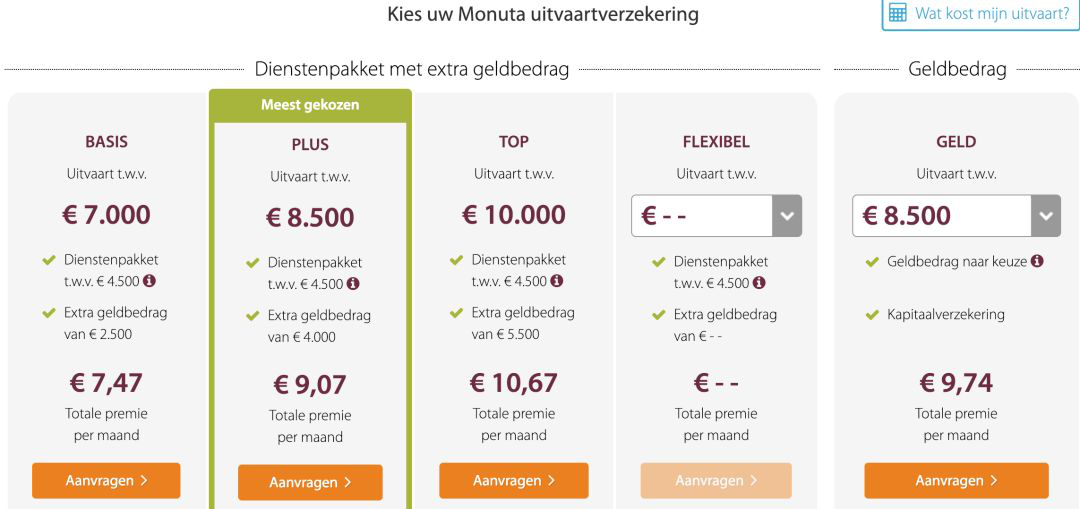Click the checkmark next to Kapitaalverzekering
This screenshot has width=1080, height=509.
pos(873,315)
